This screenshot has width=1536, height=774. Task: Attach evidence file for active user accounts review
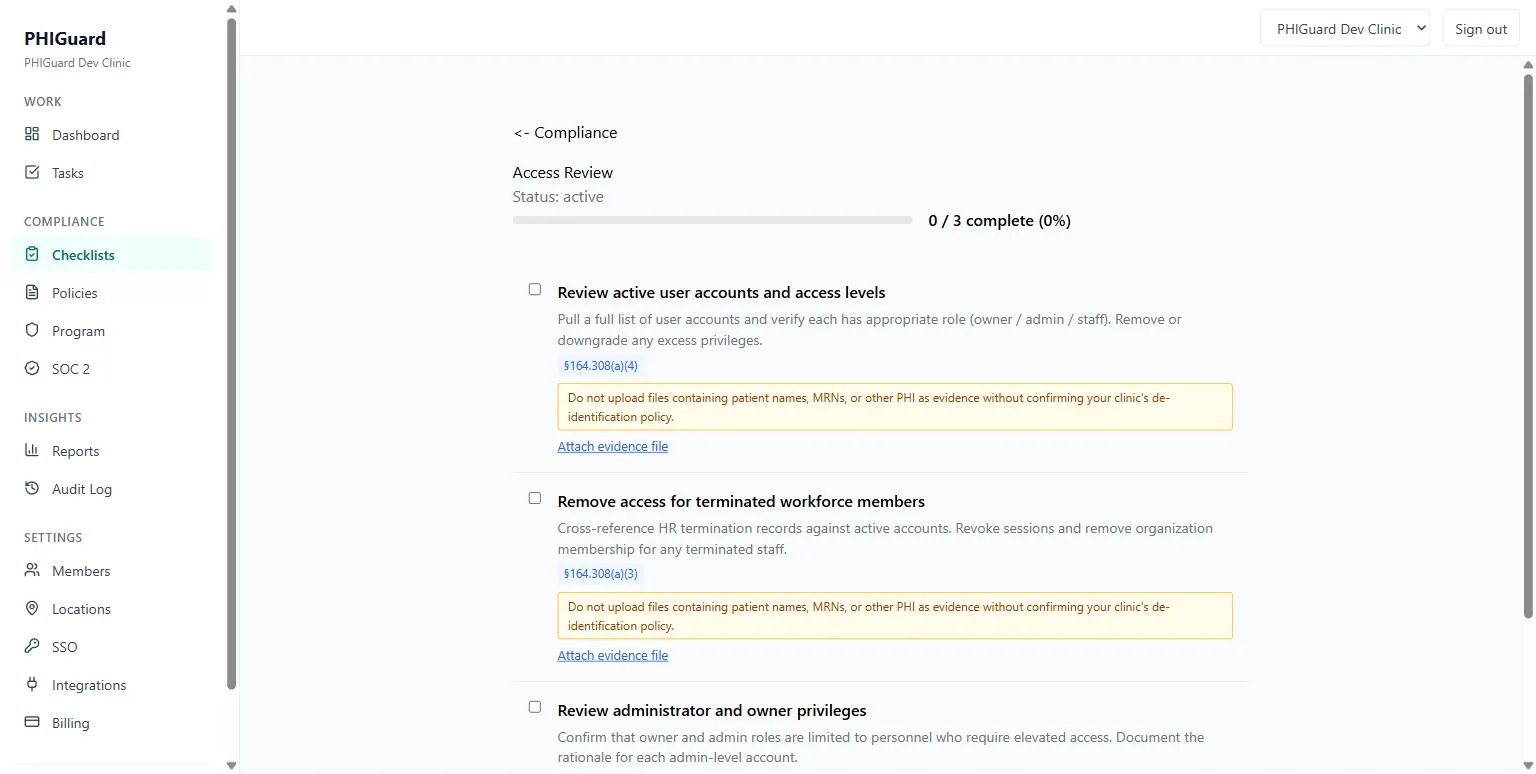coord(613,447)
